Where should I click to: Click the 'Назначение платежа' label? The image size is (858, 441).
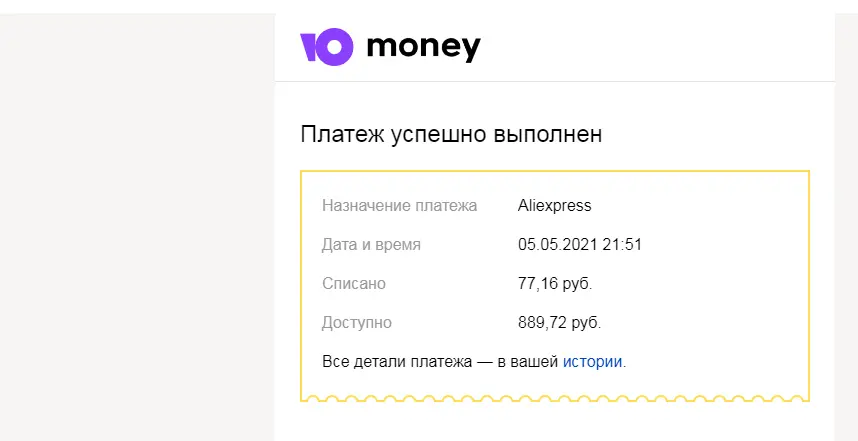[399, 206]
